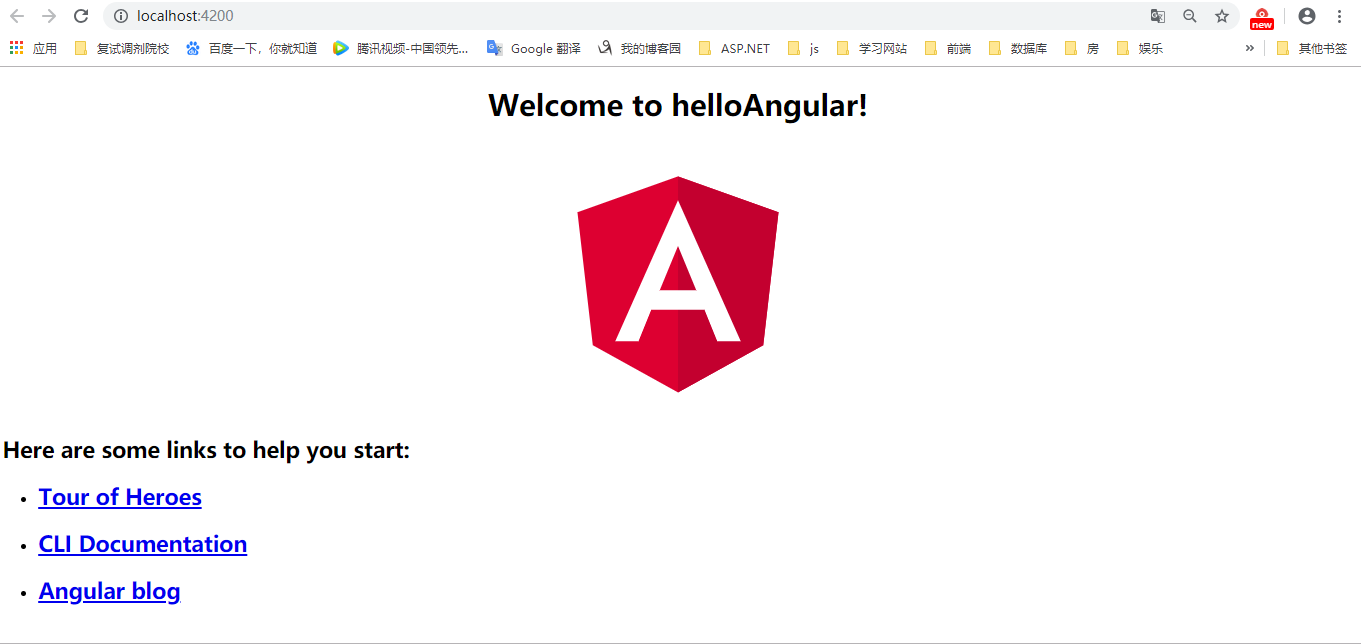Open the 娱乐 bookmark folder
The width and height of the screenshot is (1361, 644).
pos(1140,48)
